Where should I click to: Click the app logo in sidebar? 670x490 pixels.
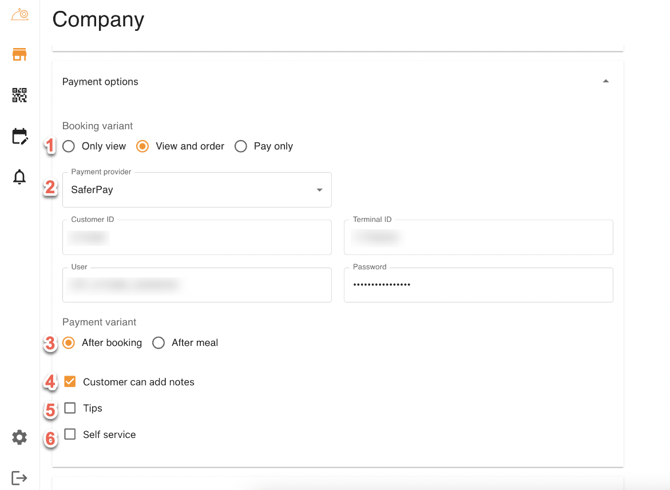[x=19, y=15]
